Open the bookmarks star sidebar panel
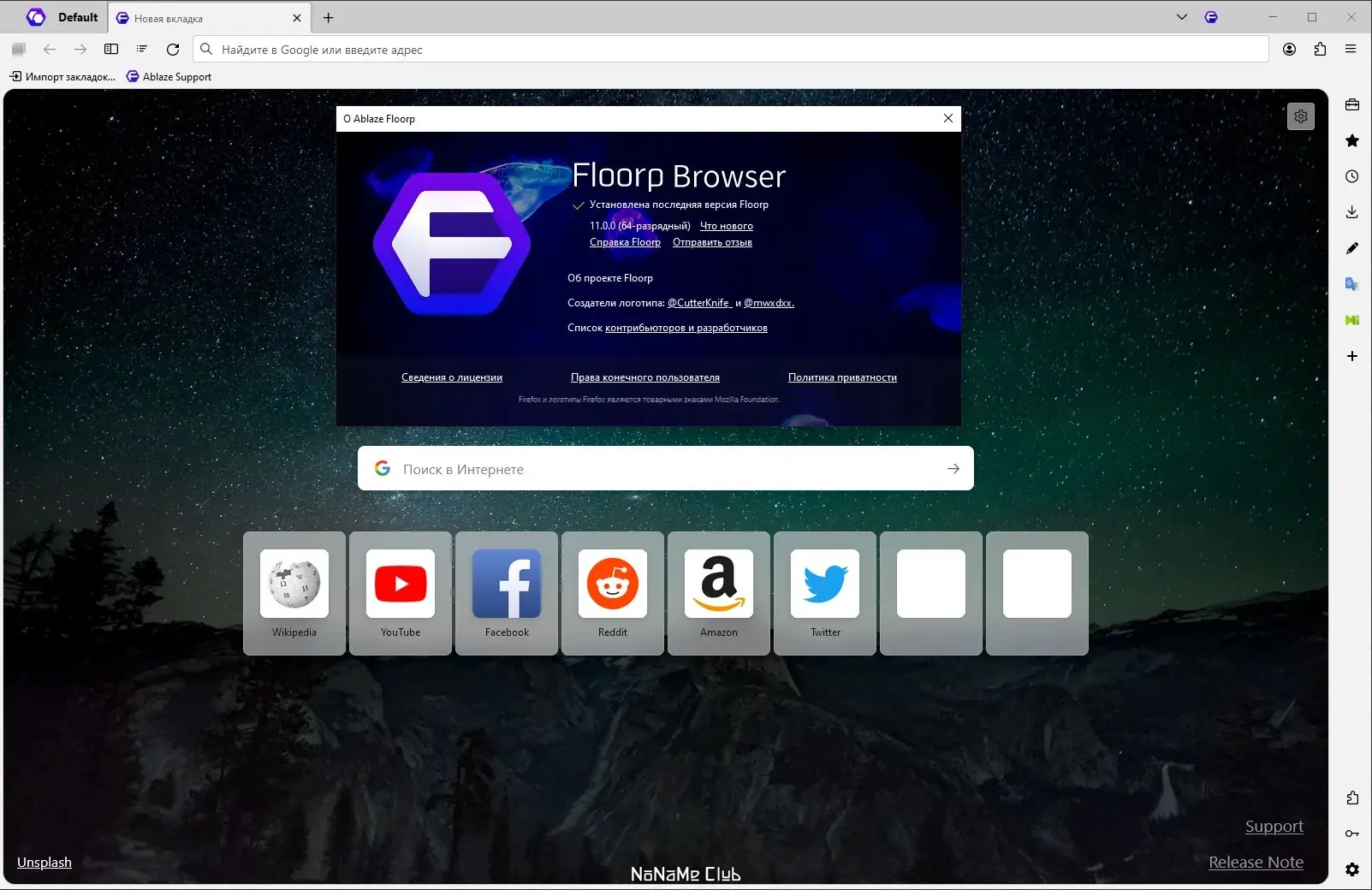 [x=1352, y=140]
